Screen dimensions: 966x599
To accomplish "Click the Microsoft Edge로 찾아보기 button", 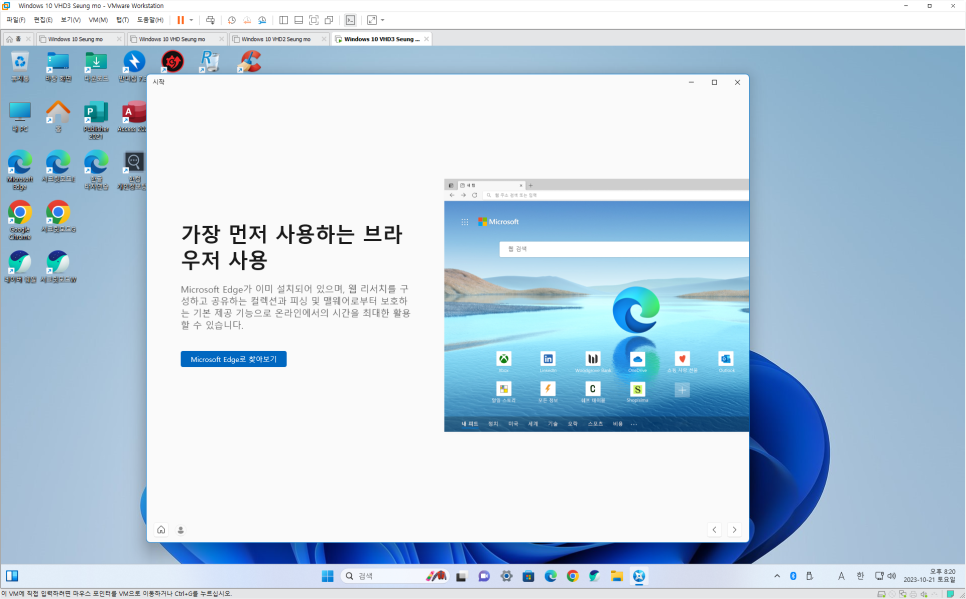I will coord(233,359).
